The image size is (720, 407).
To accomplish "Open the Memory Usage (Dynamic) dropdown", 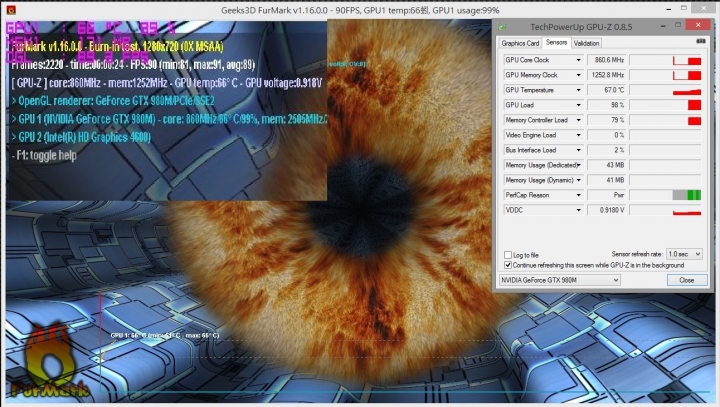I will coord(579,180).
